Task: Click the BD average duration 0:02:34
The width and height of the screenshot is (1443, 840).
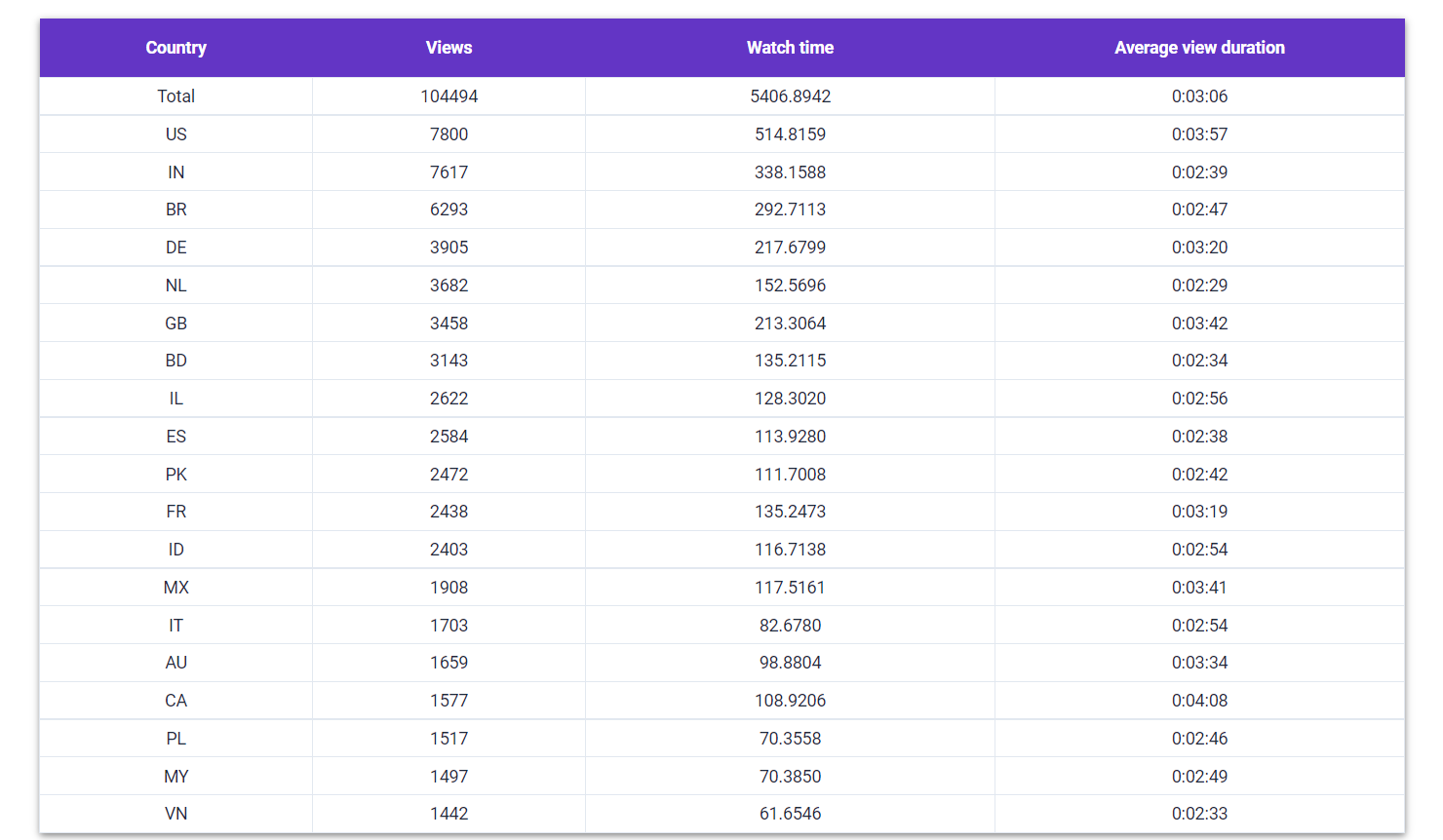Action: coord(1199,361)
